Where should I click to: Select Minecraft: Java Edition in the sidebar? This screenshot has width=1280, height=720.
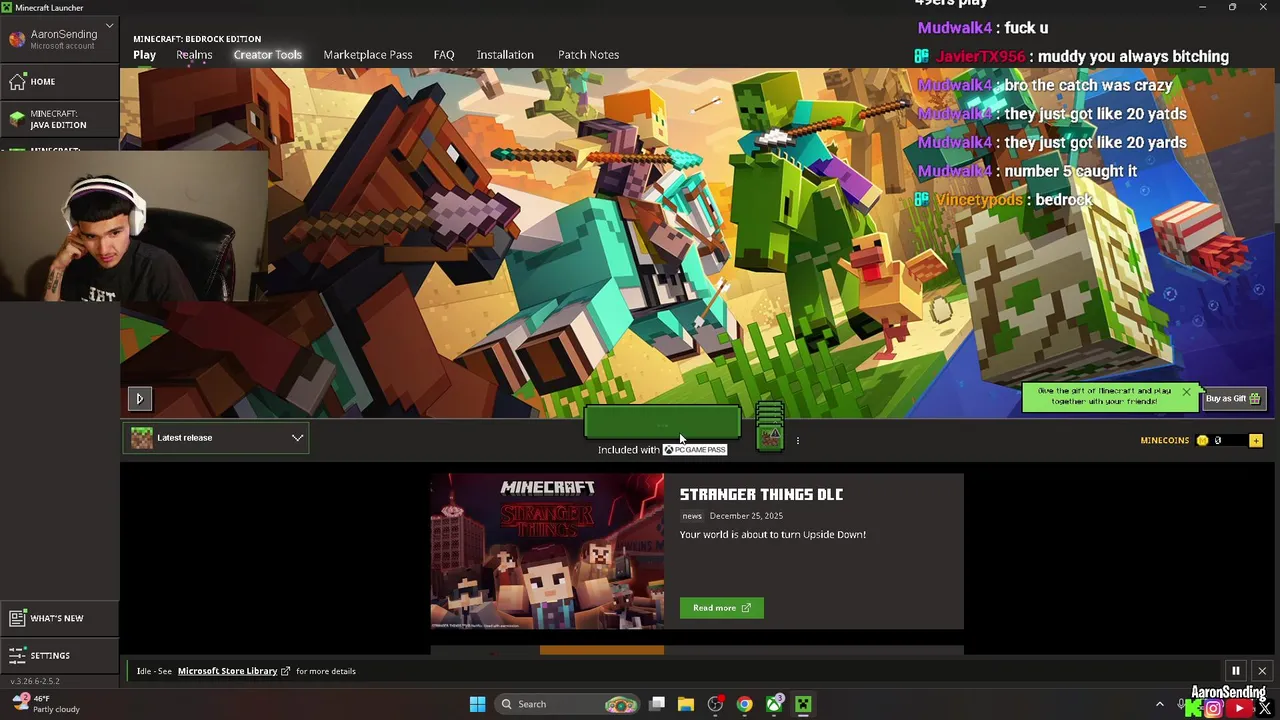click(60, 119)
